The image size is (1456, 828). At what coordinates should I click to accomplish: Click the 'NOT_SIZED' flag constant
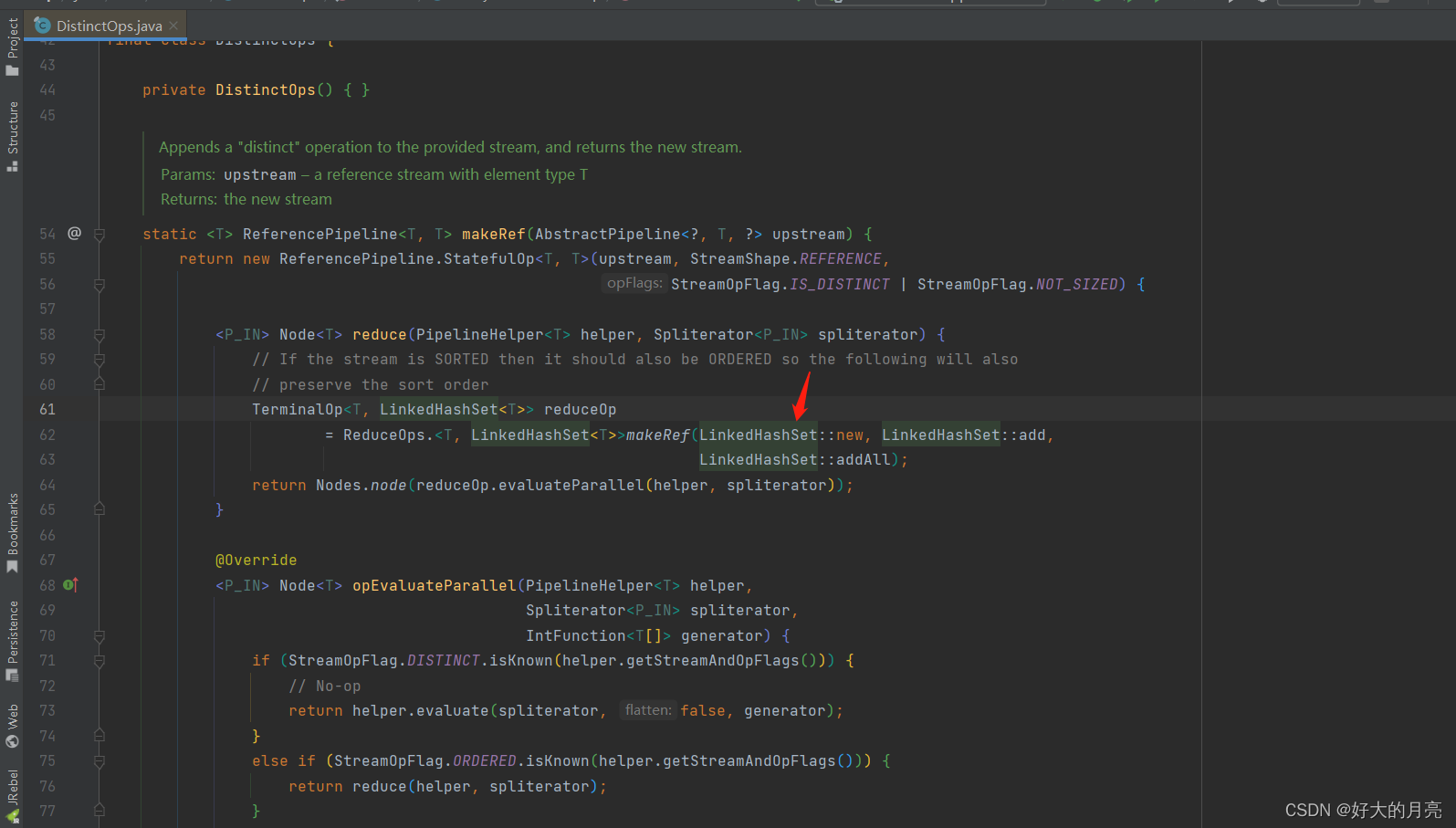tap(1077, 284)
